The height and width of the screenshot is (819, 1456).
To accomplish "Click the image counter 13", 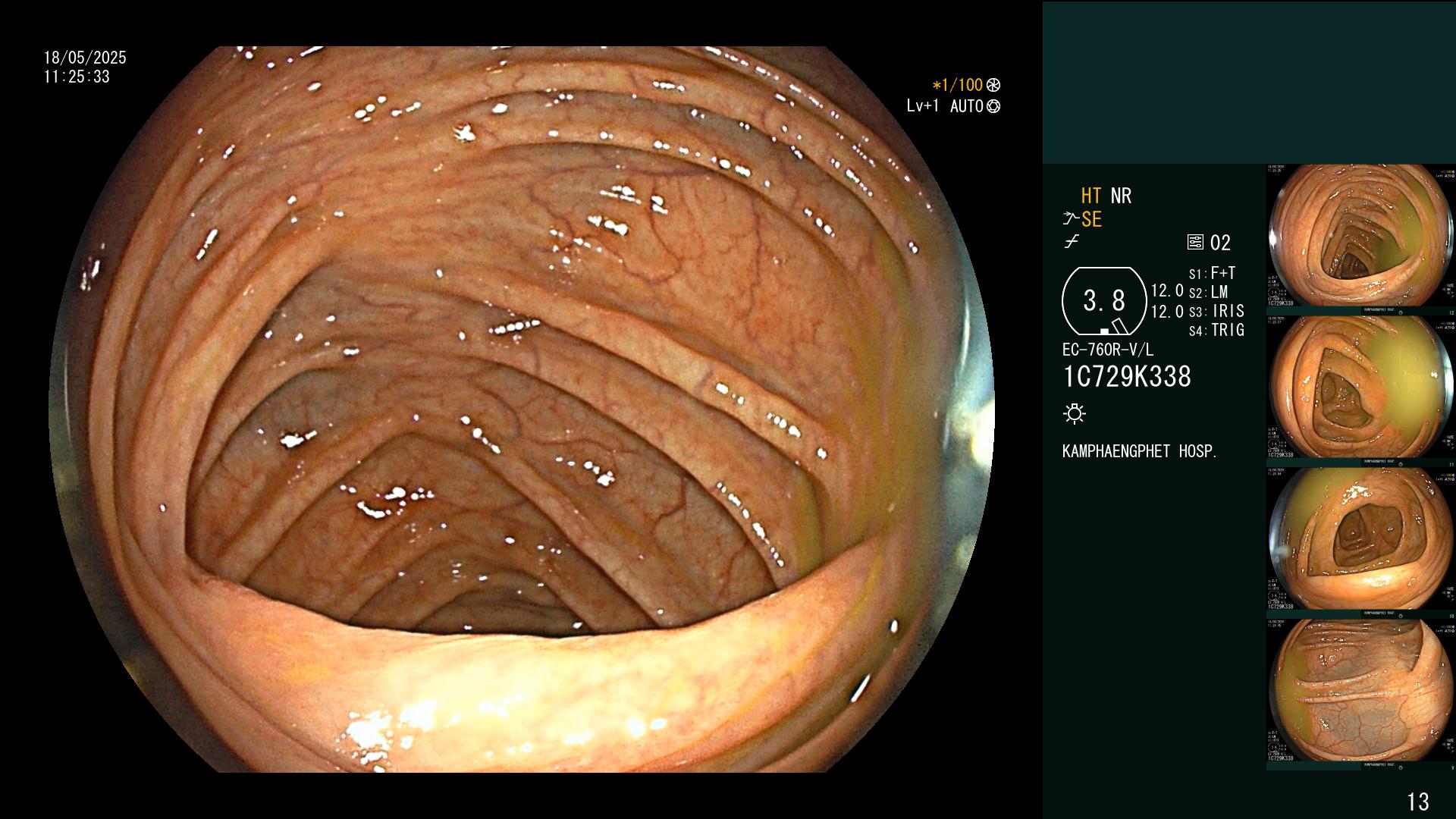I will [x=1418, y=802].
